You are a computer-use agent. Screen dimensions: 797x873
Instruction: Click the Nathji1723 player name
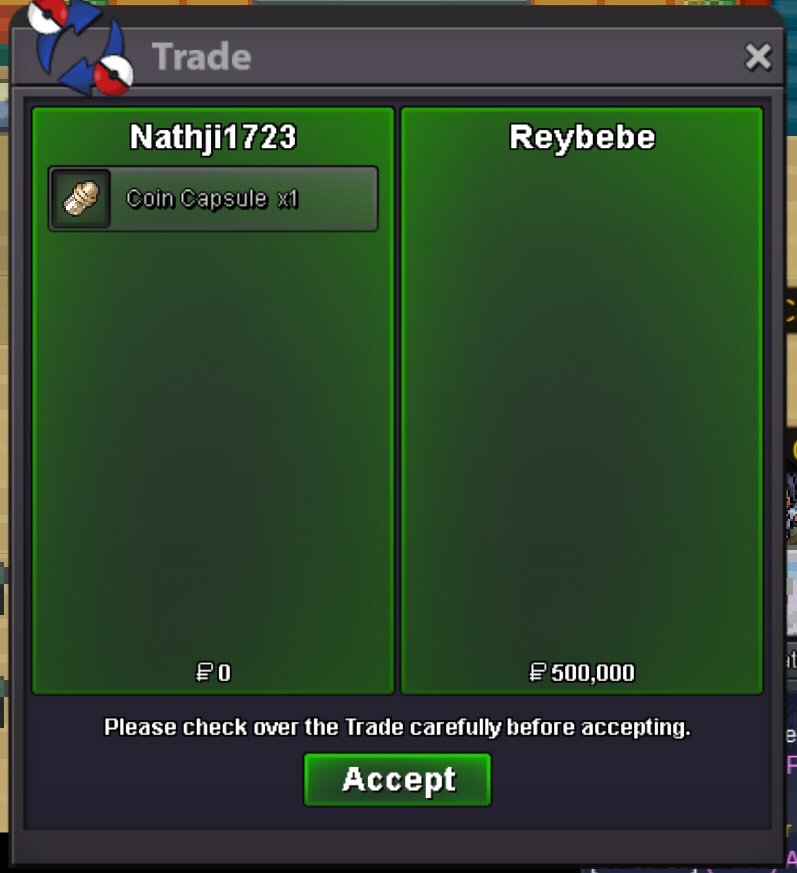(x=213, y=138)
